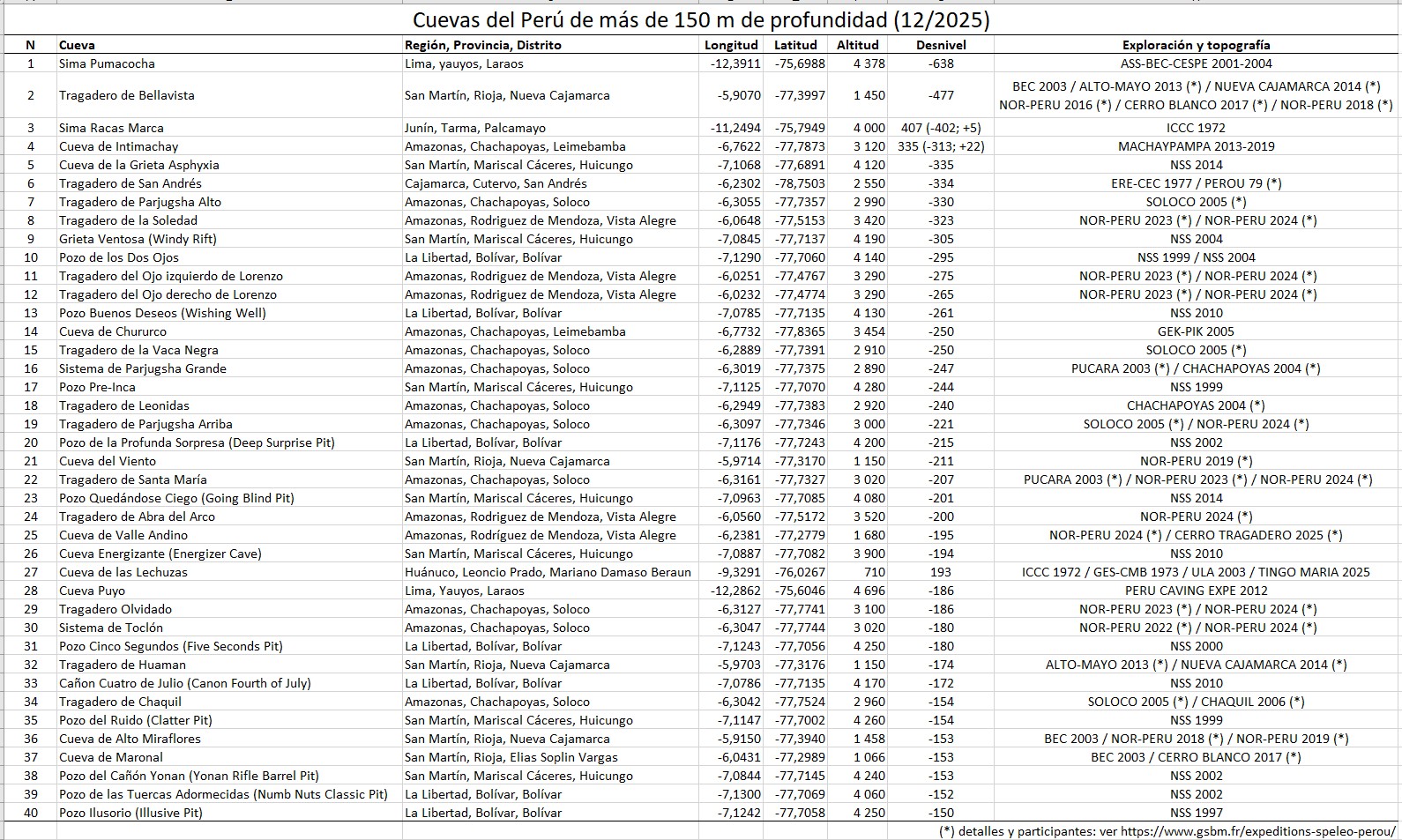Select the 'Cueva' column header cell

click(x=77, y=45)
